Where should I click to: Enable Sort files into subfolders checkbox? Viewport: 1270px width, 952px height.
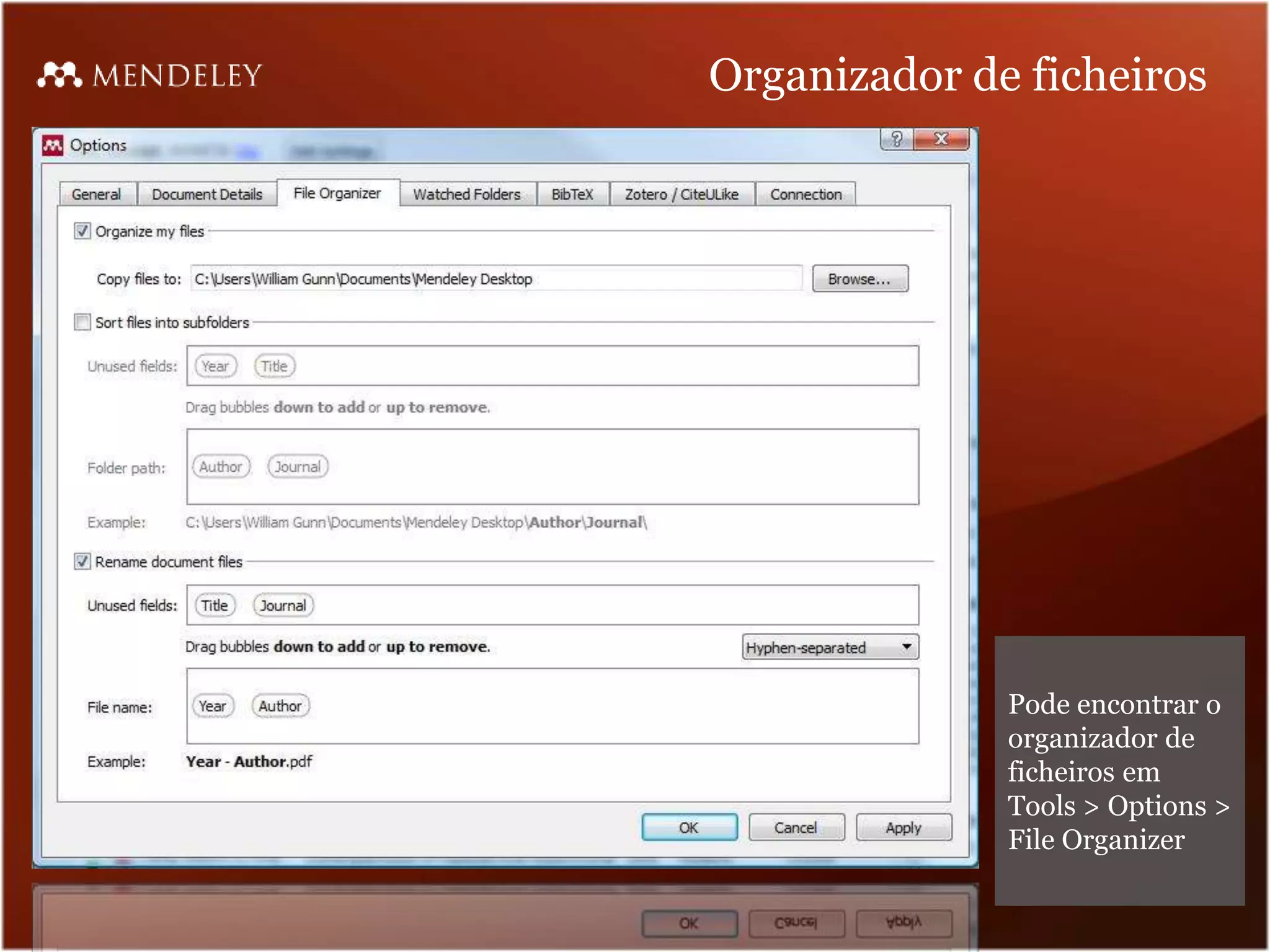[x=82, y=322]
